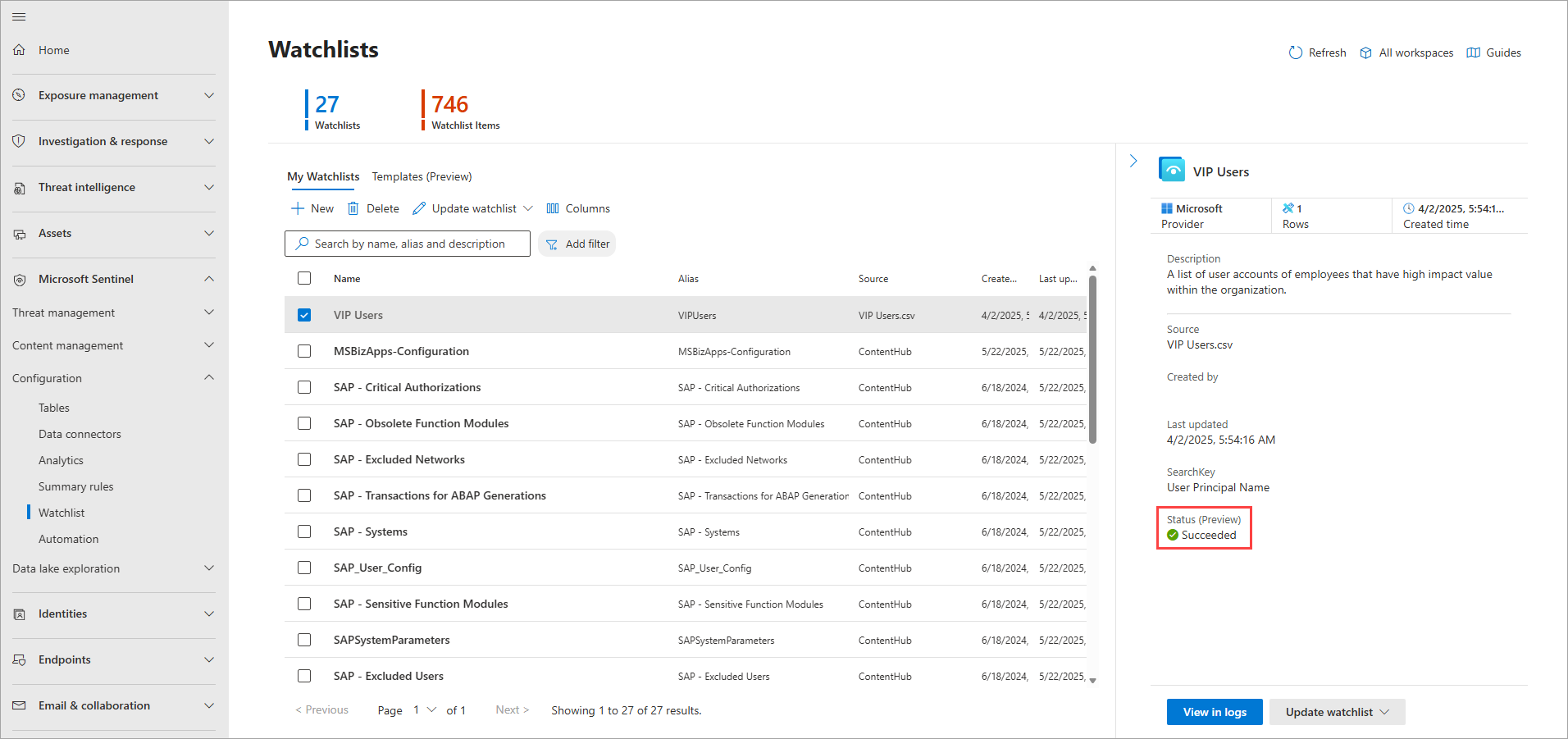This screenshot has width=1568, height=739.
Task: Open Analytics in the sidebar
Action: (61, 460)
